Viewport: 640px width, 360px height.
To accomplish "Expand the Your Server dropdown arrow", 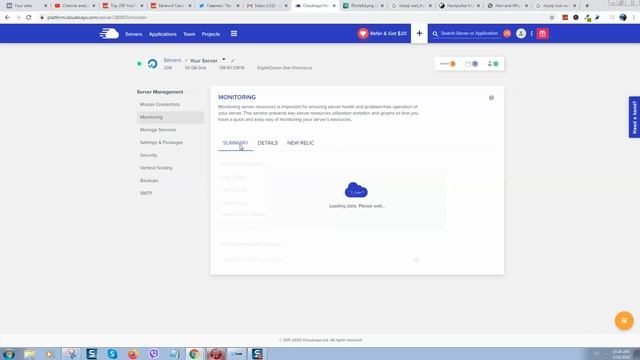I will pyautogui.click(x=224, y=60).
